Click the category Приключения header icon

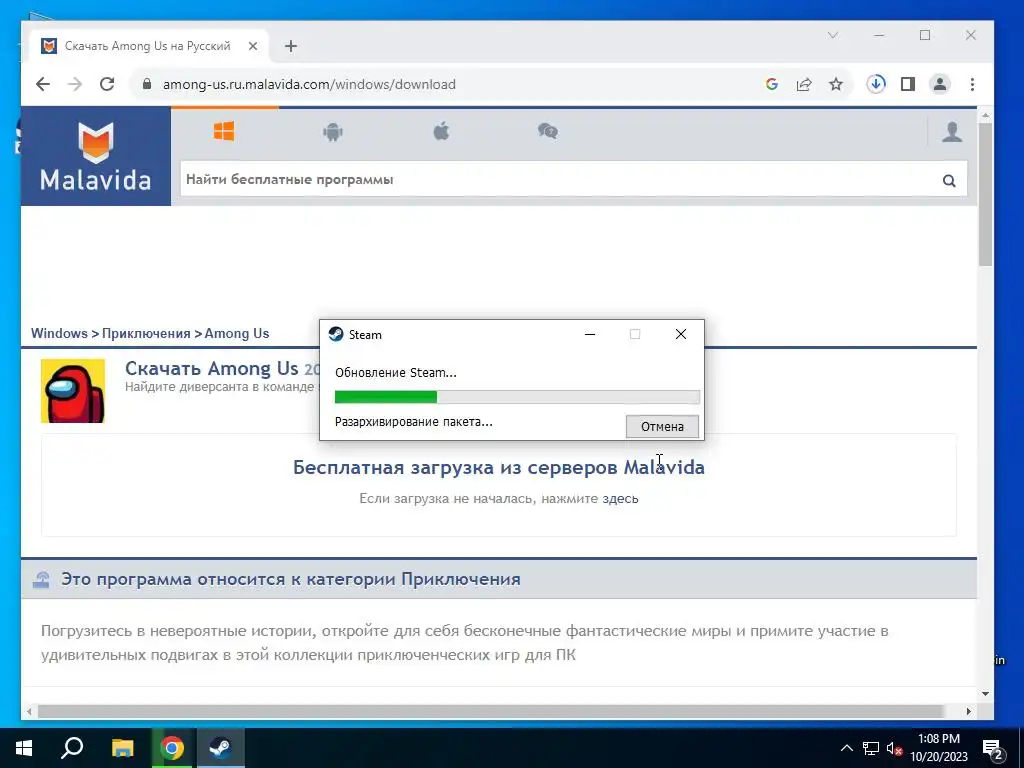(41, 579)
